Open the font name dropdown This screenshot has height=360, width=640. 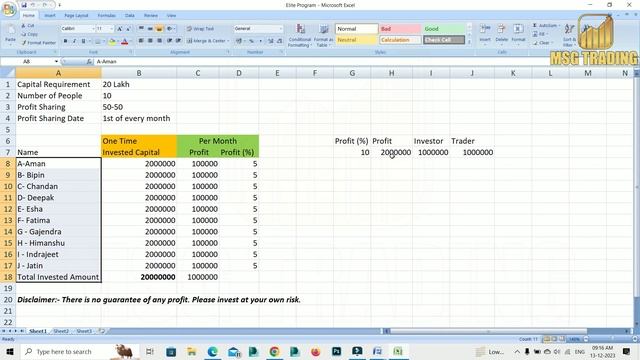[x=93, y=29]
